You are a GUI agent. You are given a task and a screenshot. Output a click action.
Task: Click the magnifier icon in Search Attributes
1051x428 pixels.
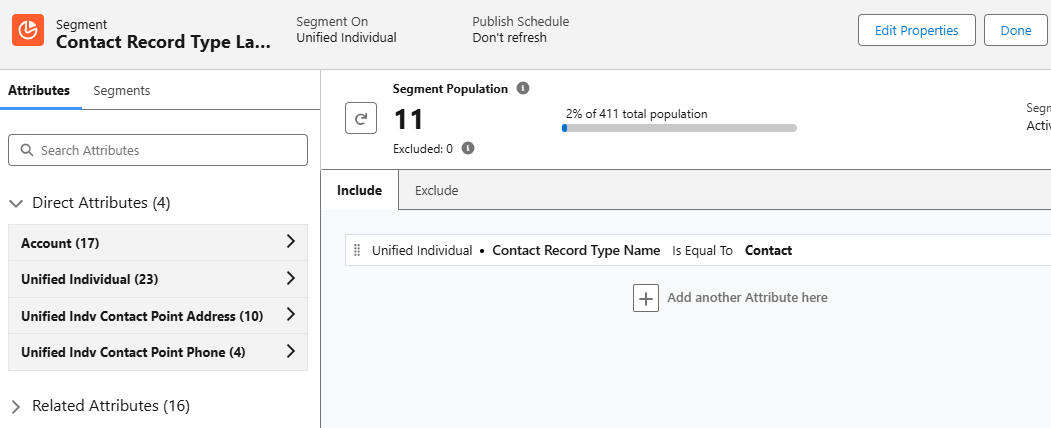[27, 150]
